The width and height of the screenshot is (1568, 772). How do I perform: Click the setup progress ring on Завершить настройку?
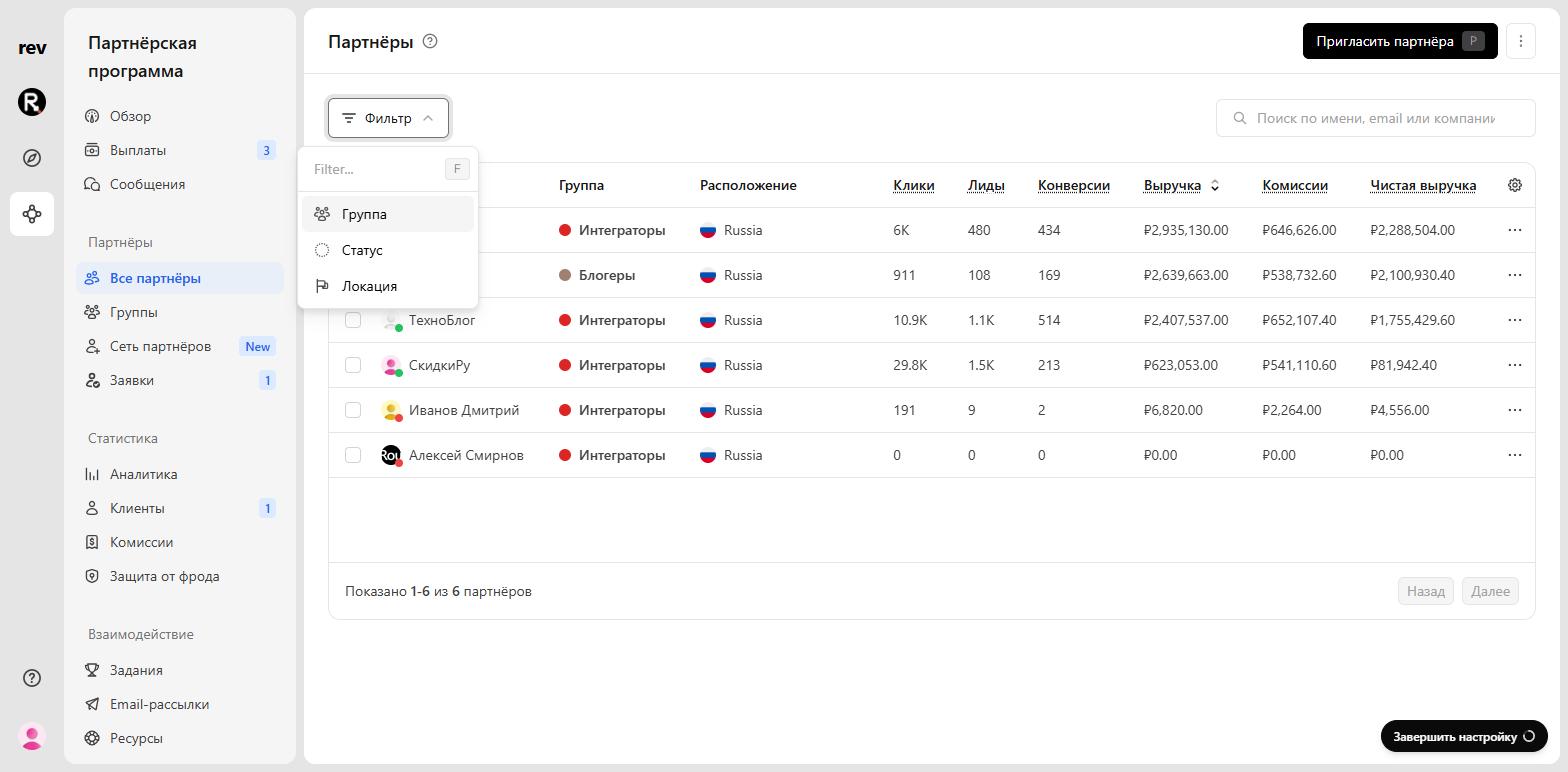1528,736
